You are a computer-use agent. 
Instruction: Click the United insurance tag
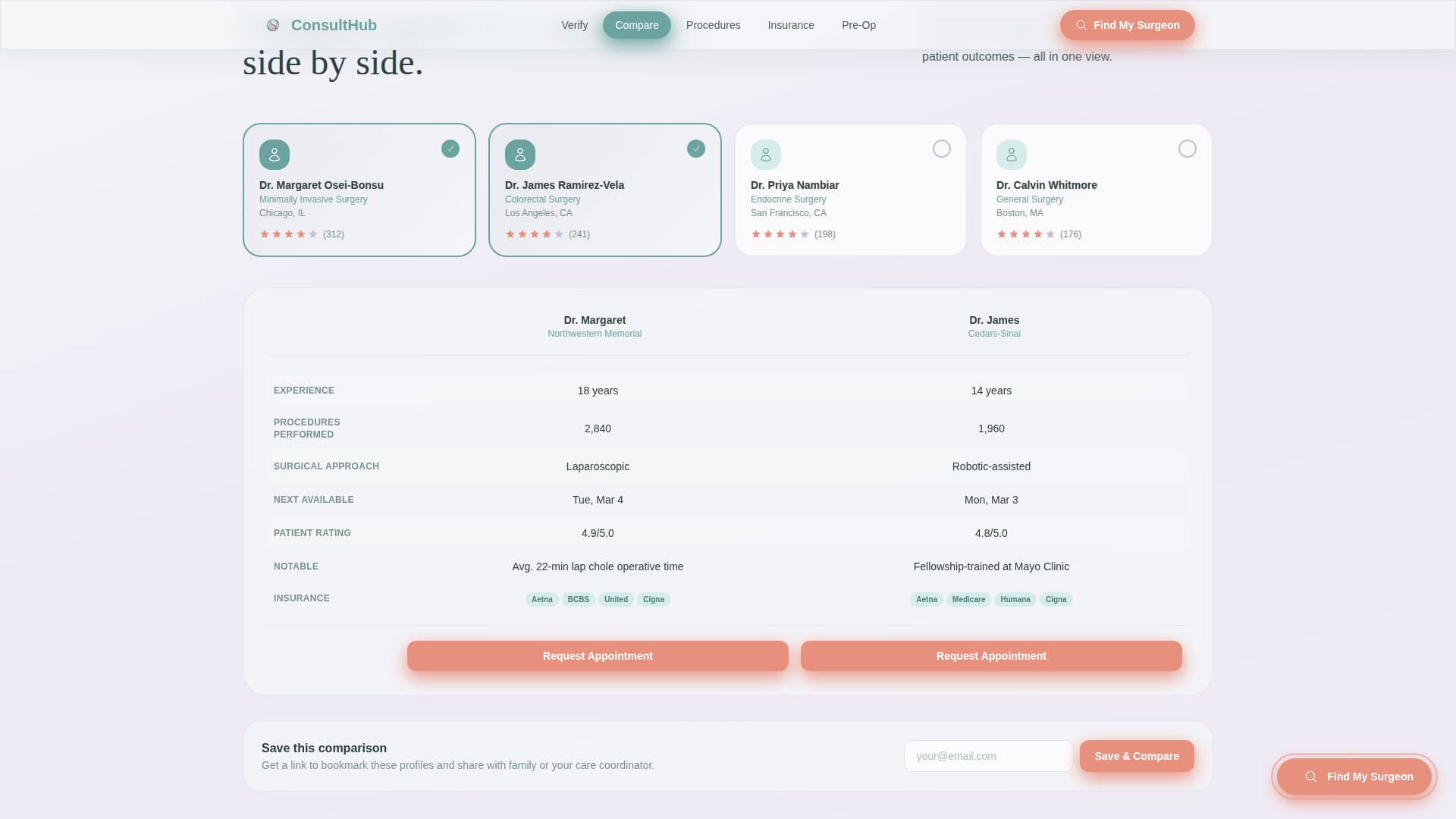click(x=616, y=599)
